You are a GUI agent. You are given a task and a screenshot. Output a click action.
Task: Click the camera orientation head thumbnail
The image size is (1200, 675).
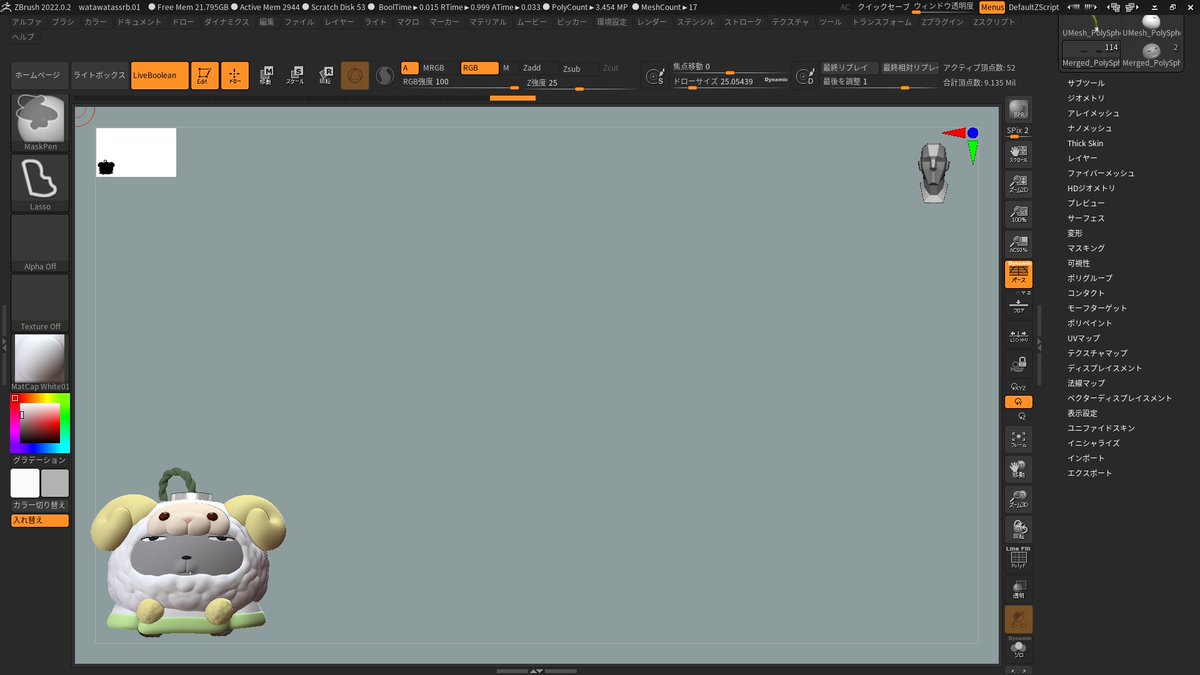point(934,173)
